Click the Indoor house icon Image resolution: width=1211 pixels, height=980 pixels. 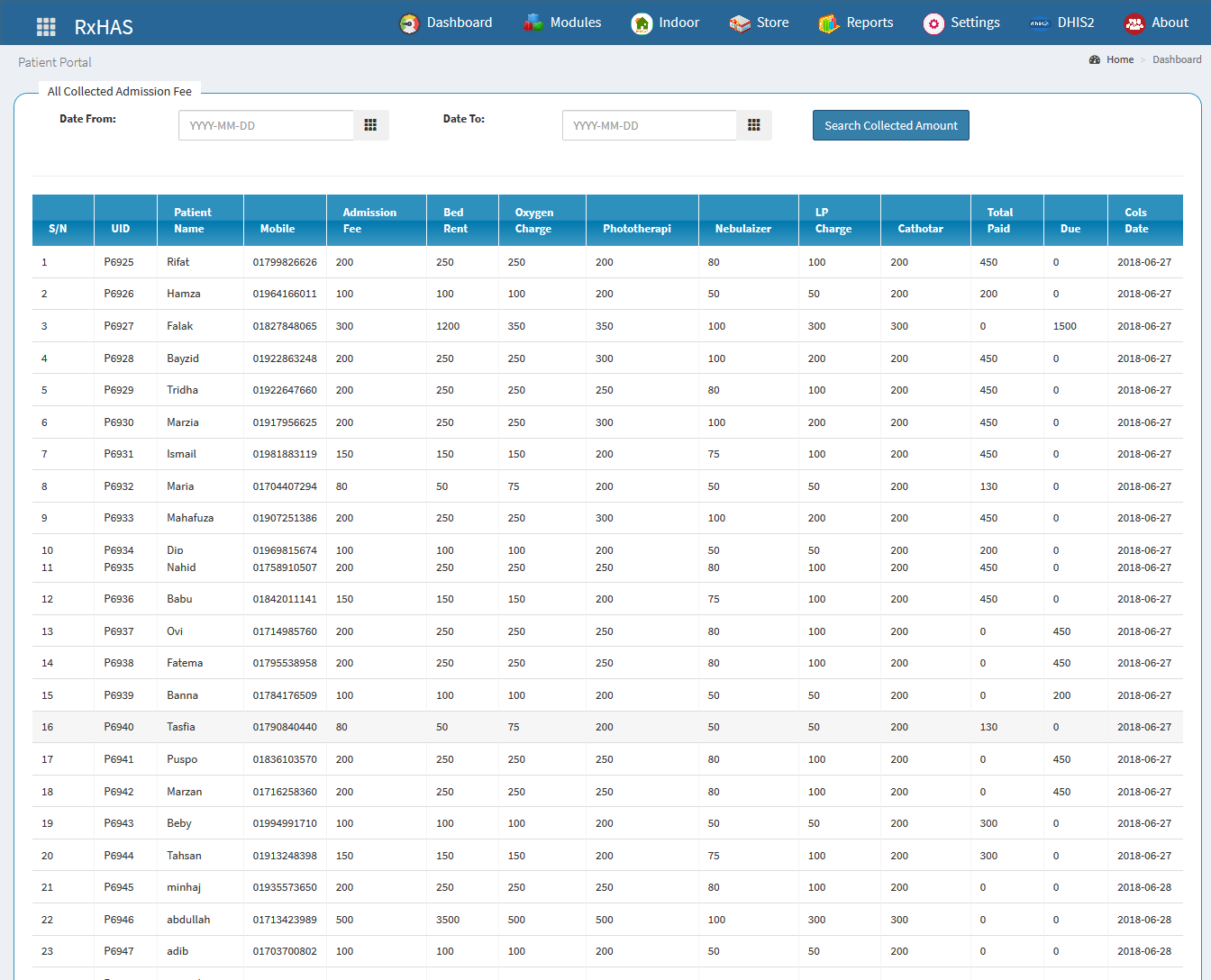(x=642, y=23)
